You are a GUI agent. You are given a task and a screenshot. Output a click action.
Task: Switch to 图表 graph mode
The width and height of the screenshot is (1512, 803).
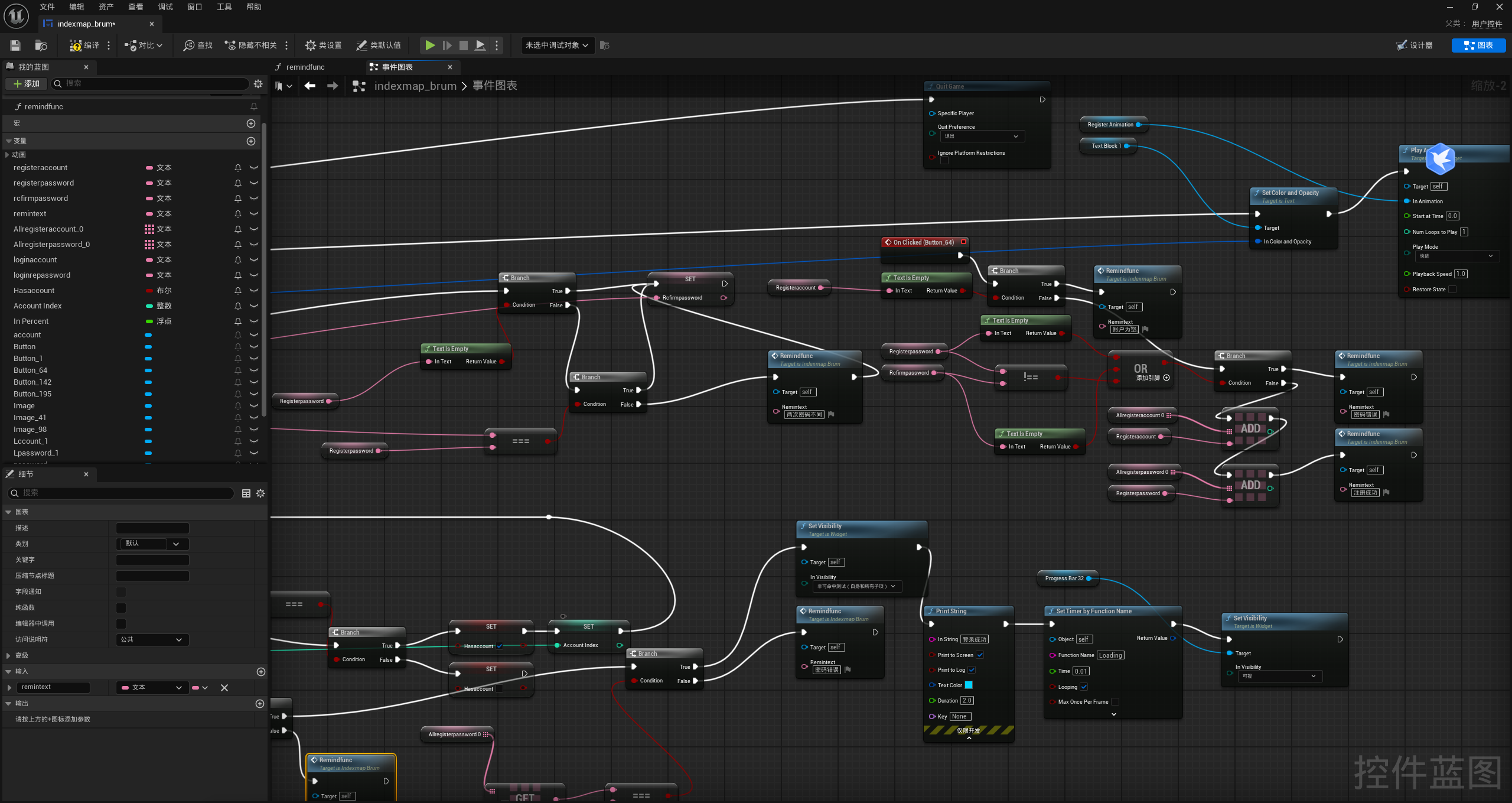coord(1479,45)
